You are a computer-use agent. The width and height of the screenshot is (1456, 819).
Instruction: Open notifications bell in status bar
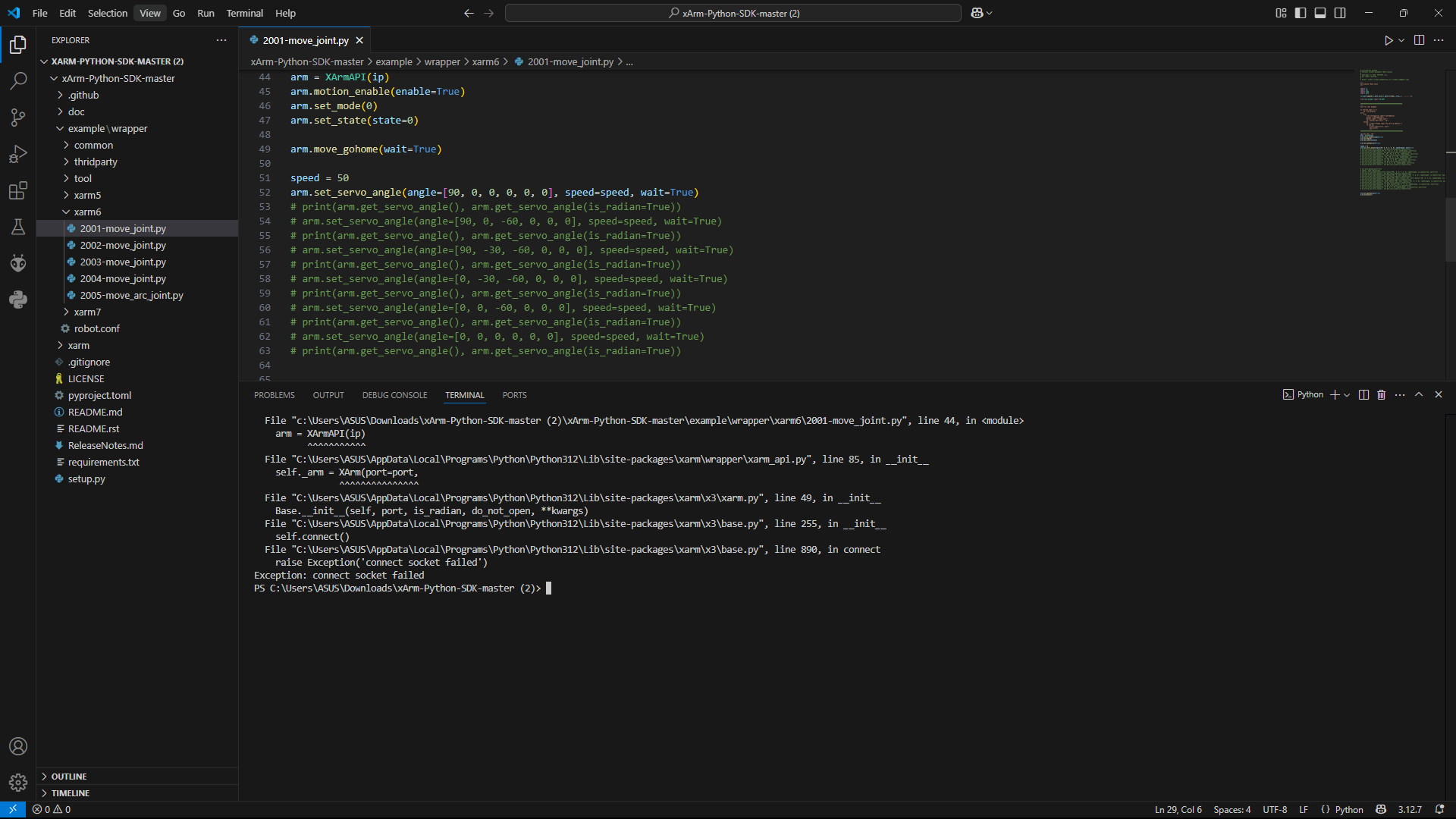[1439, 809]
